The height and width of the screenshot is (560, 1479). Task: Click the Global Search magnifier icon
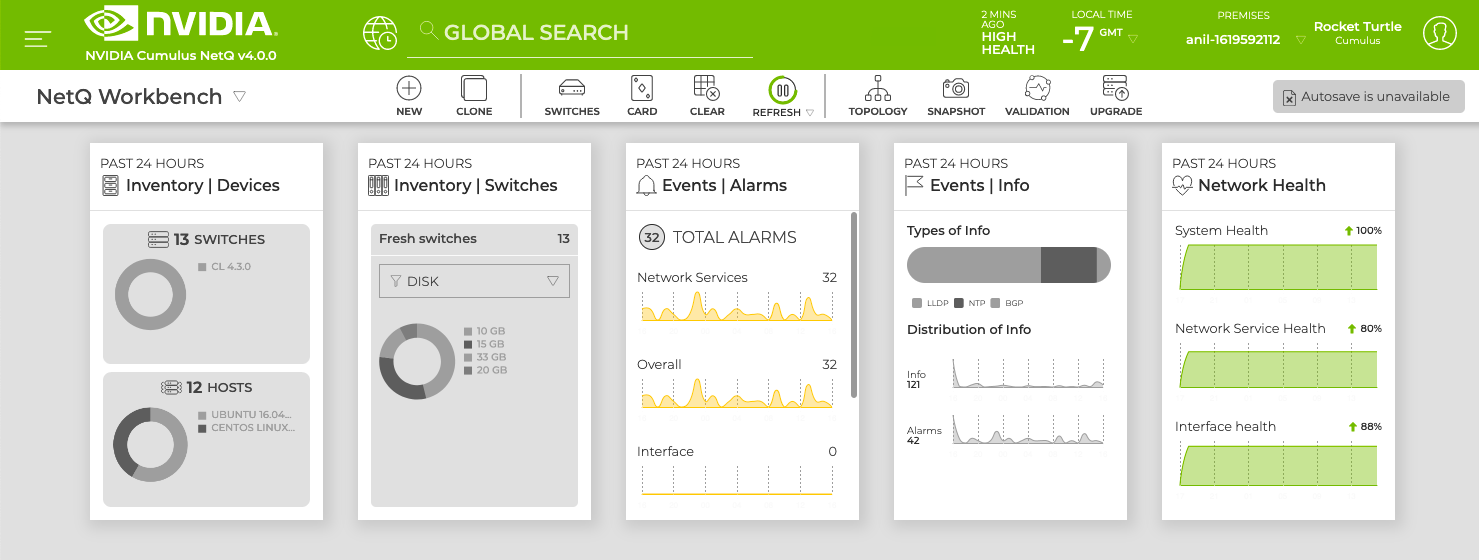pos(428,31)
